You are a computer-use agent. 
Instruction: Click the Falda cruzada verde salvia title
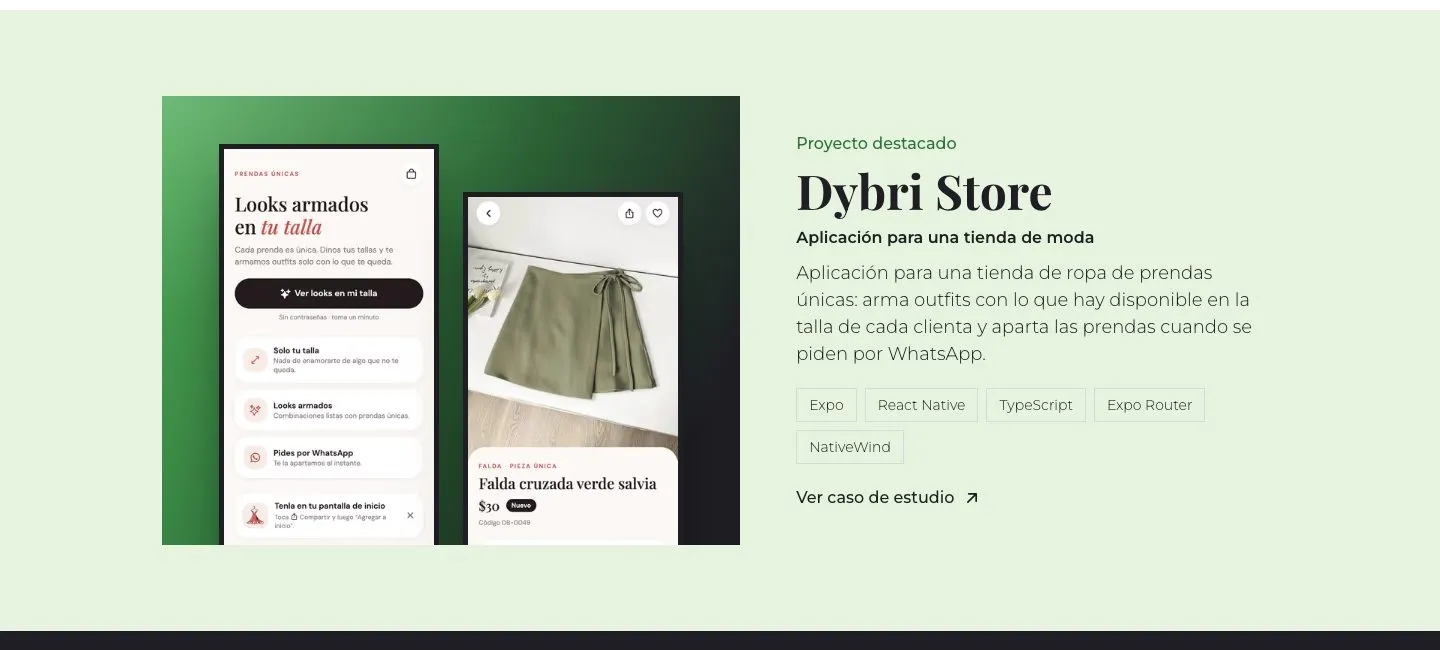567,484
